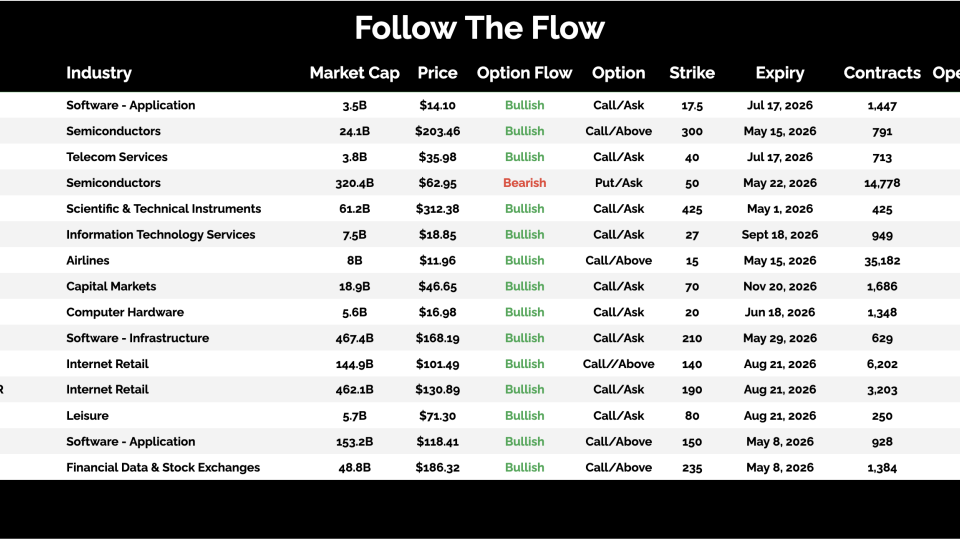Select the Telecom Services row
Image resolution: width=960 pixels, height=540 pixels.
pyautogui.click(x=117, y=157)
